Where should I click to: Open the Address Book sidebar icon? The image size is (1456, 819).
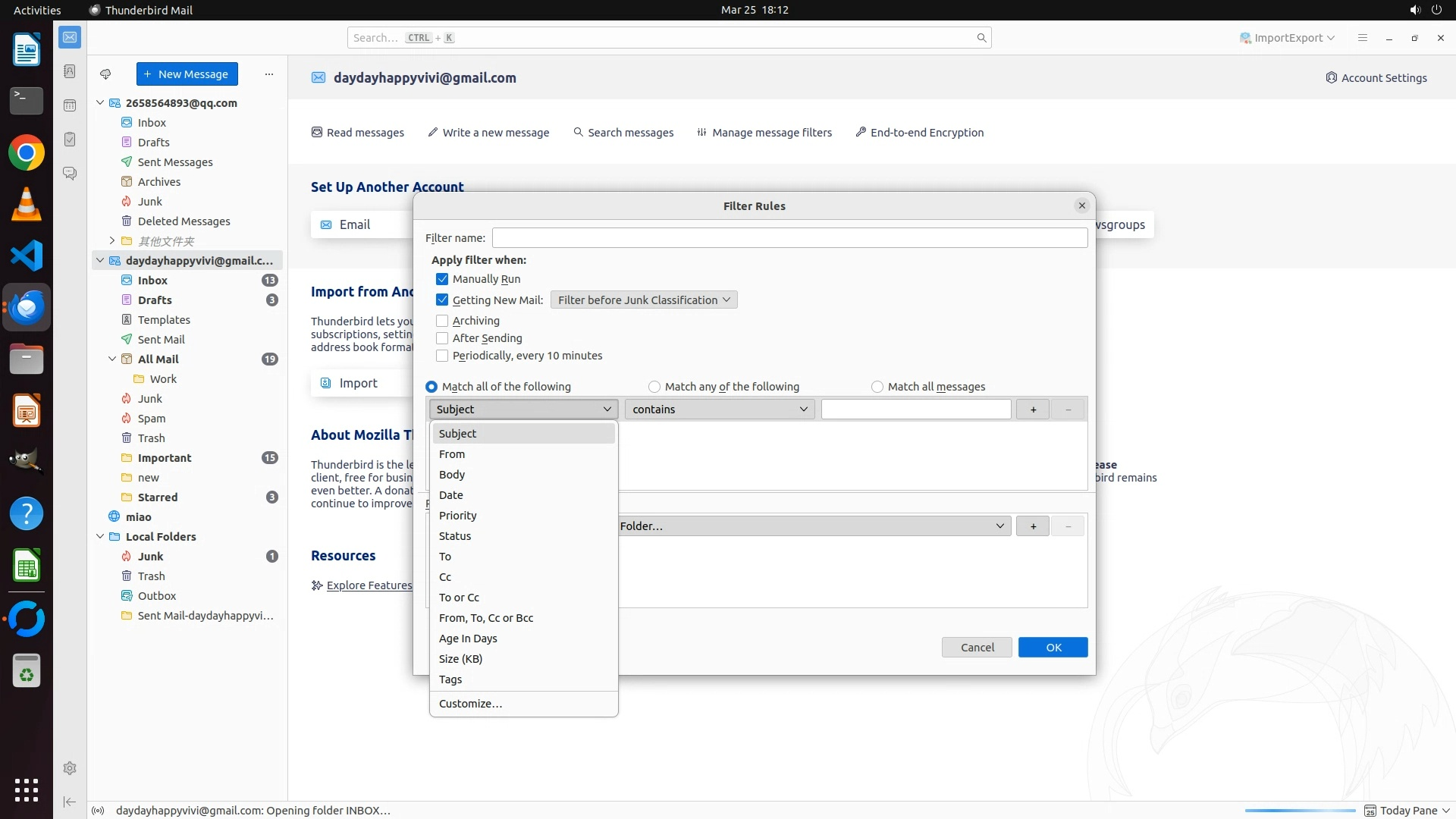[70, 71]
